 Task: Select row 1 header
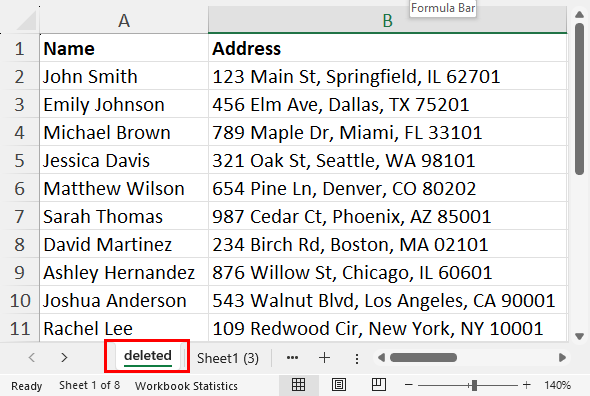(x=20, y=48)
